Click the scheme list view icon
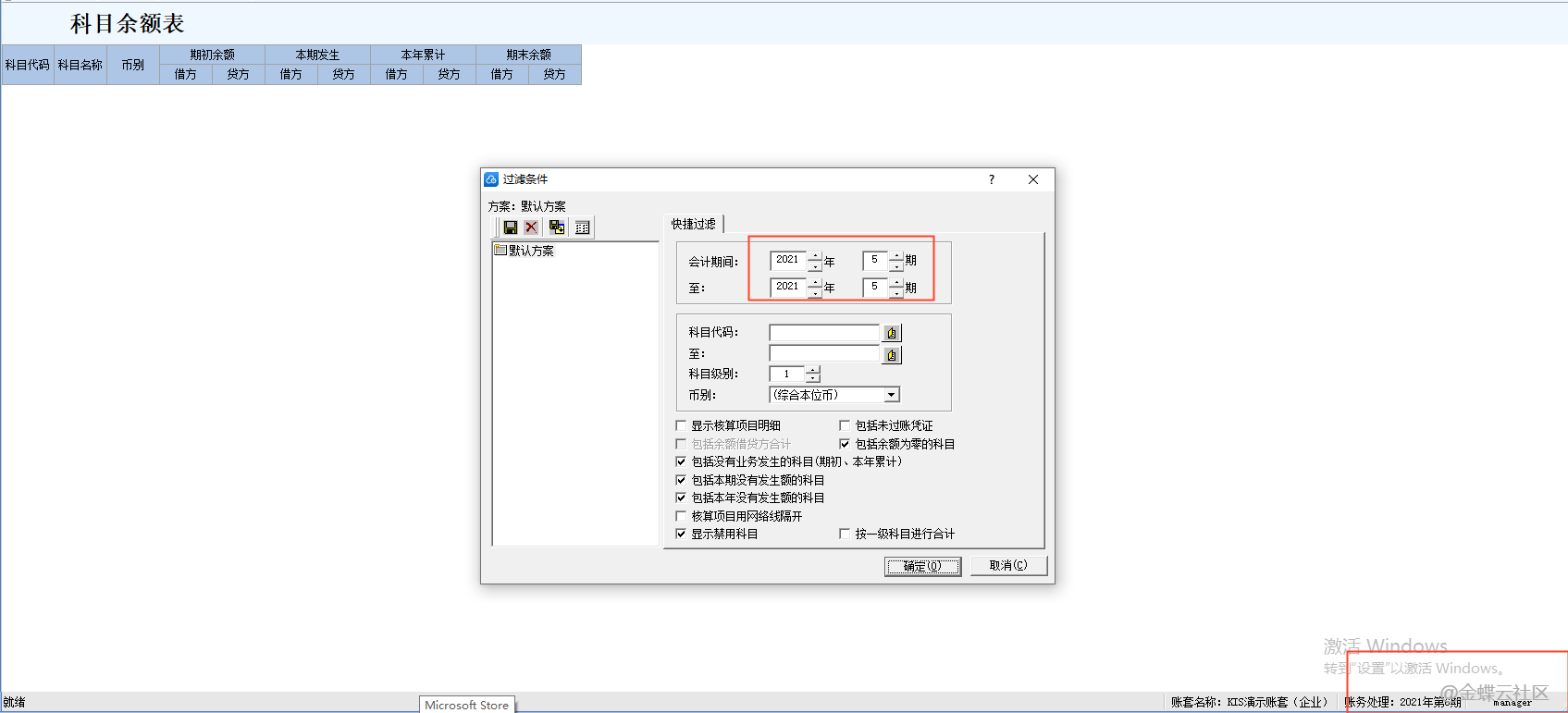Screen dimensions: 1568x713 582,227
